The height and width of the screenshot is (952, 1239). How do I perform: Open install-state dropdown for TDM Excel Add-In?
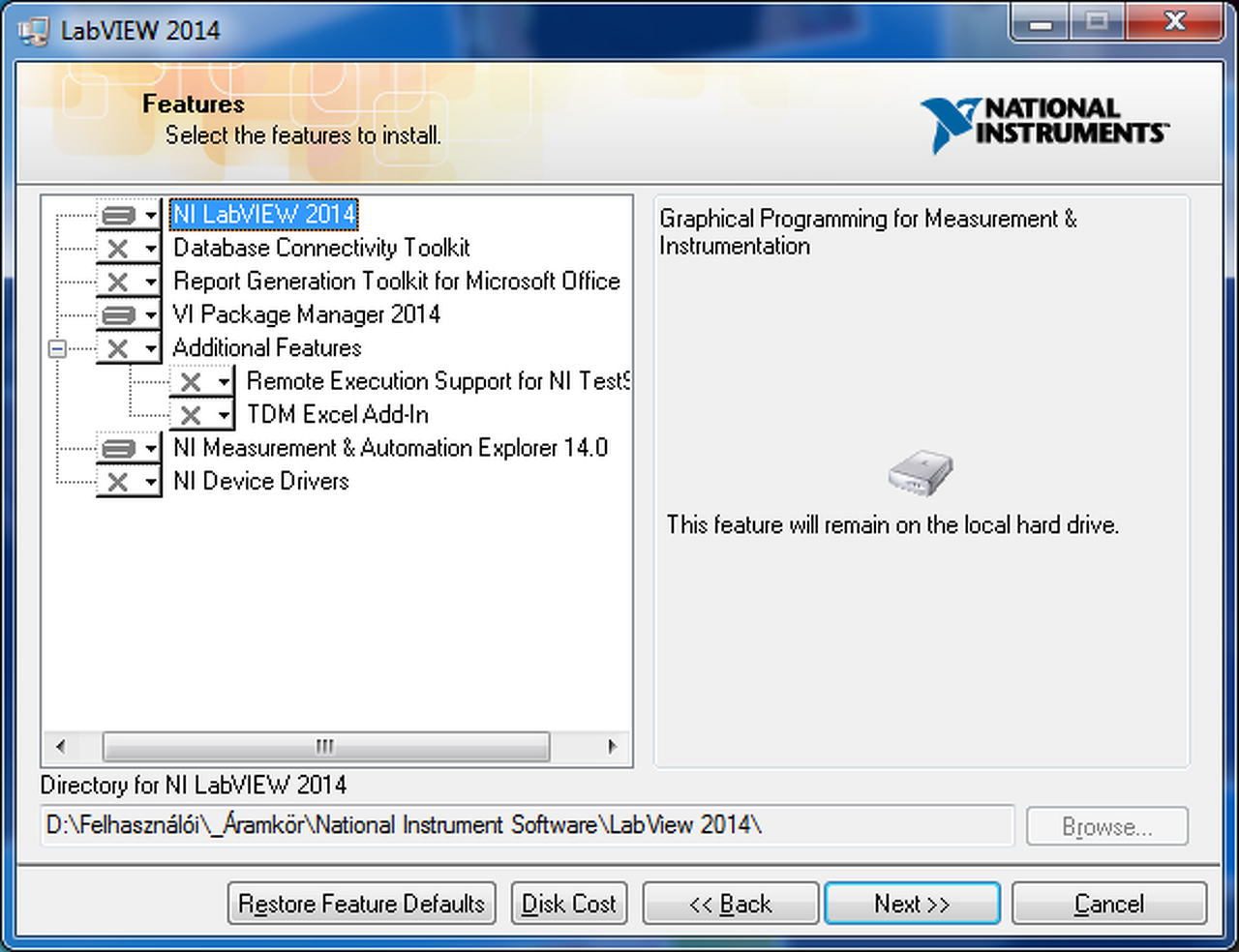202,415
